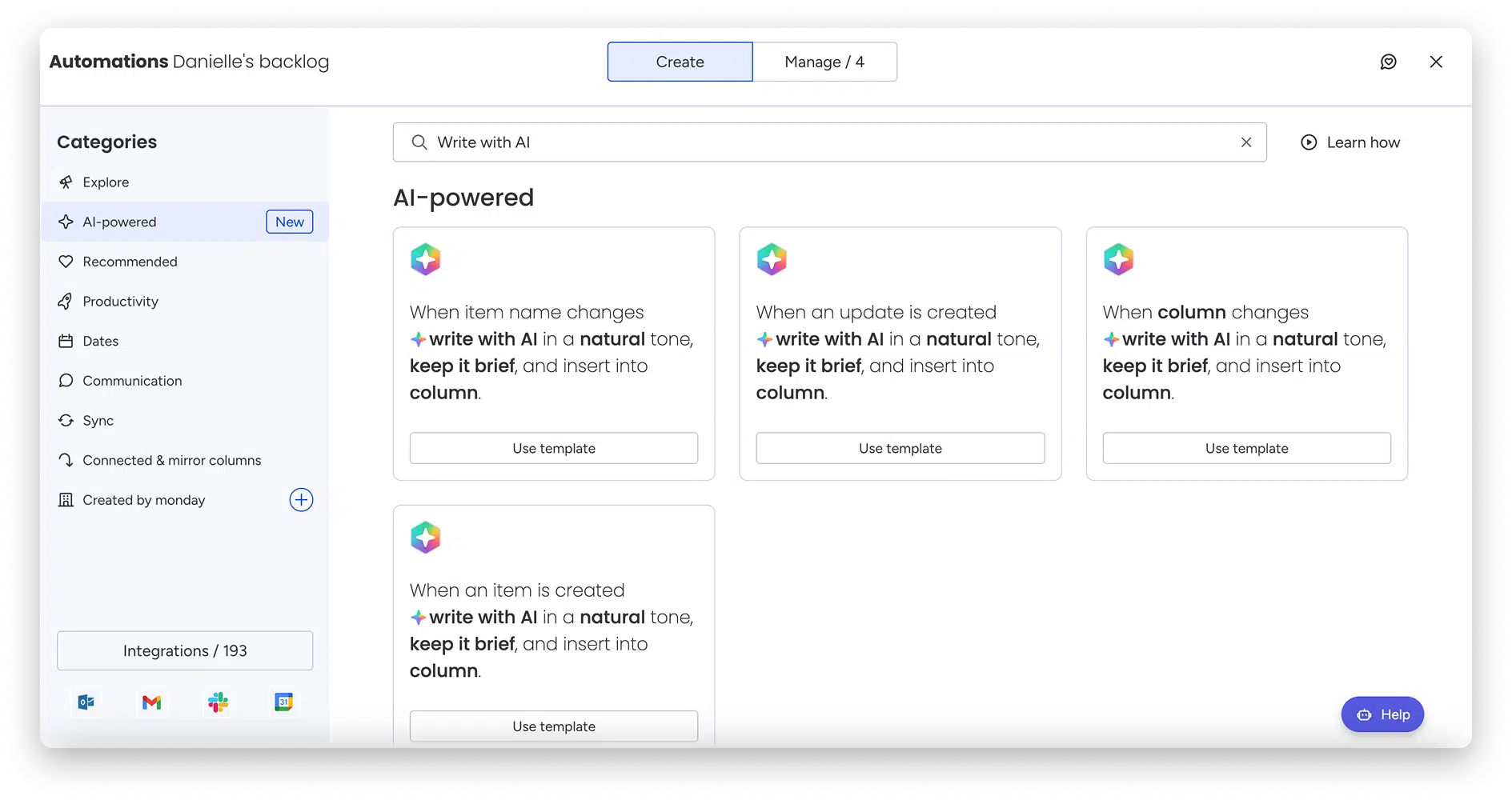
Task: Click the Google Calendar integration icon
Action: (x=284, y=702)
